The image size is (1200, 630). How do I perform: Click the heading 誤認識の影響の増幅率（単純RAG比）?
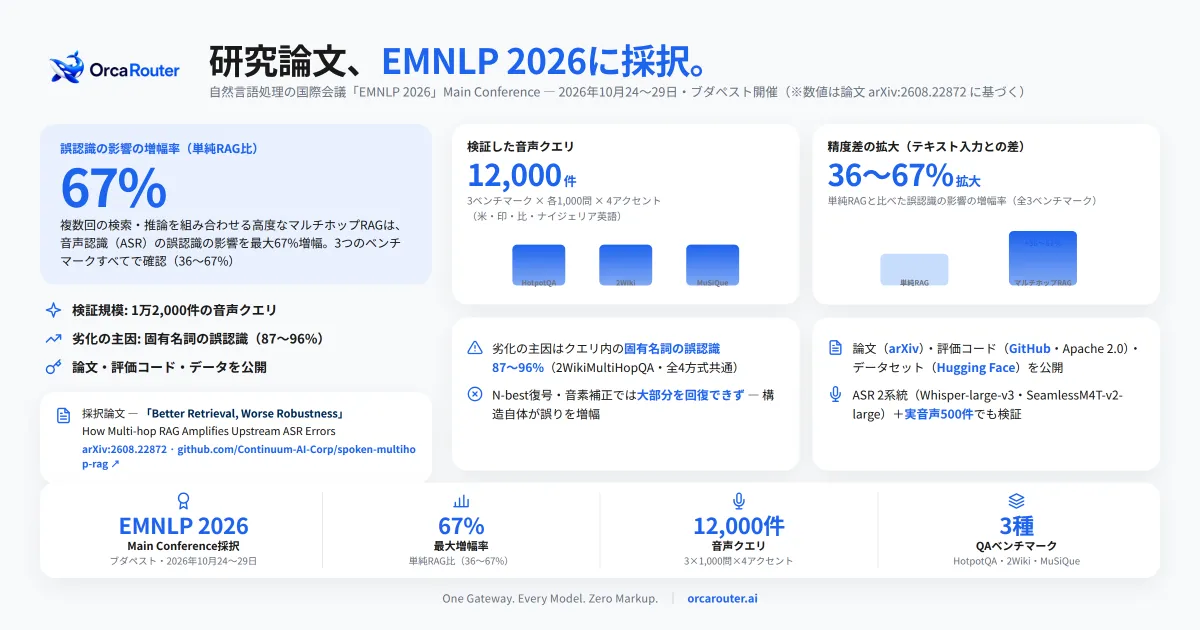[159, 148]
